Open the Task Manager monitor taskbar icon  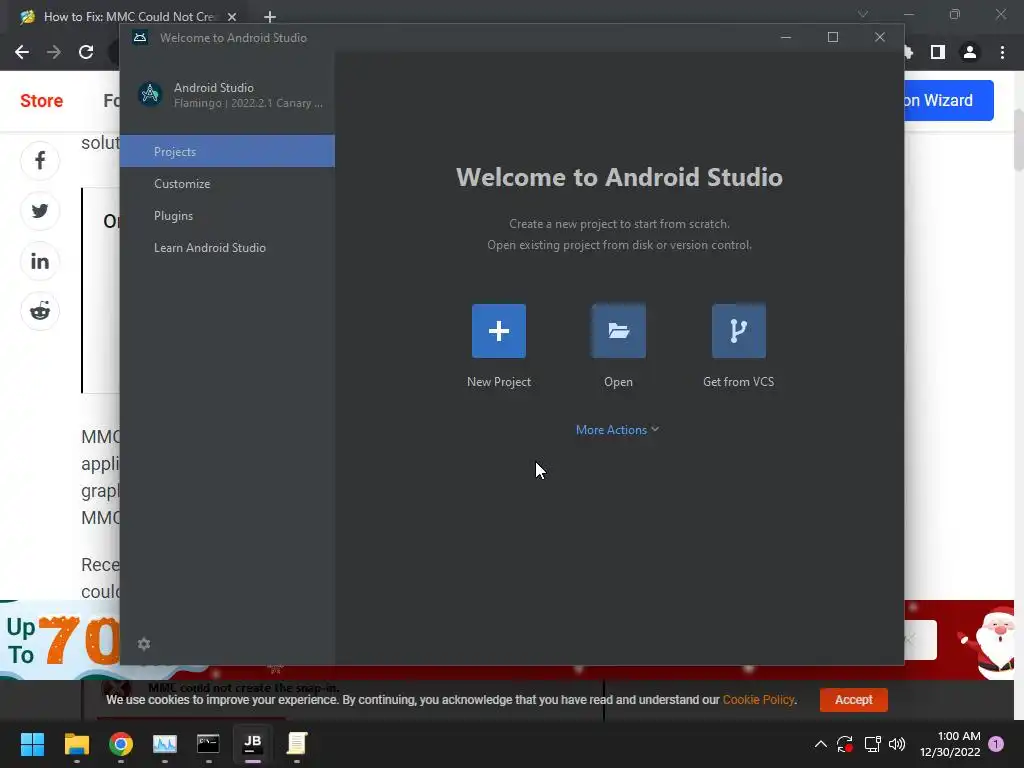165,744
